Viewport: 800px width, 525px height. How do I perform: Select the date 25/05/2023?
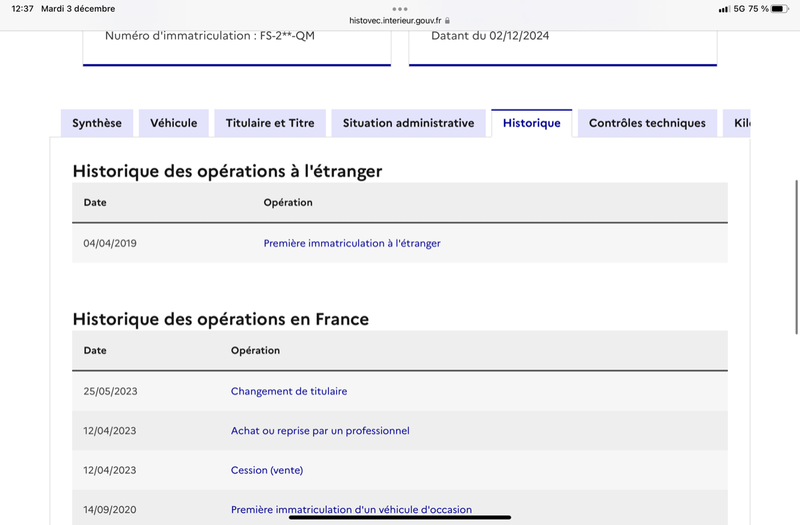[110, 391]
